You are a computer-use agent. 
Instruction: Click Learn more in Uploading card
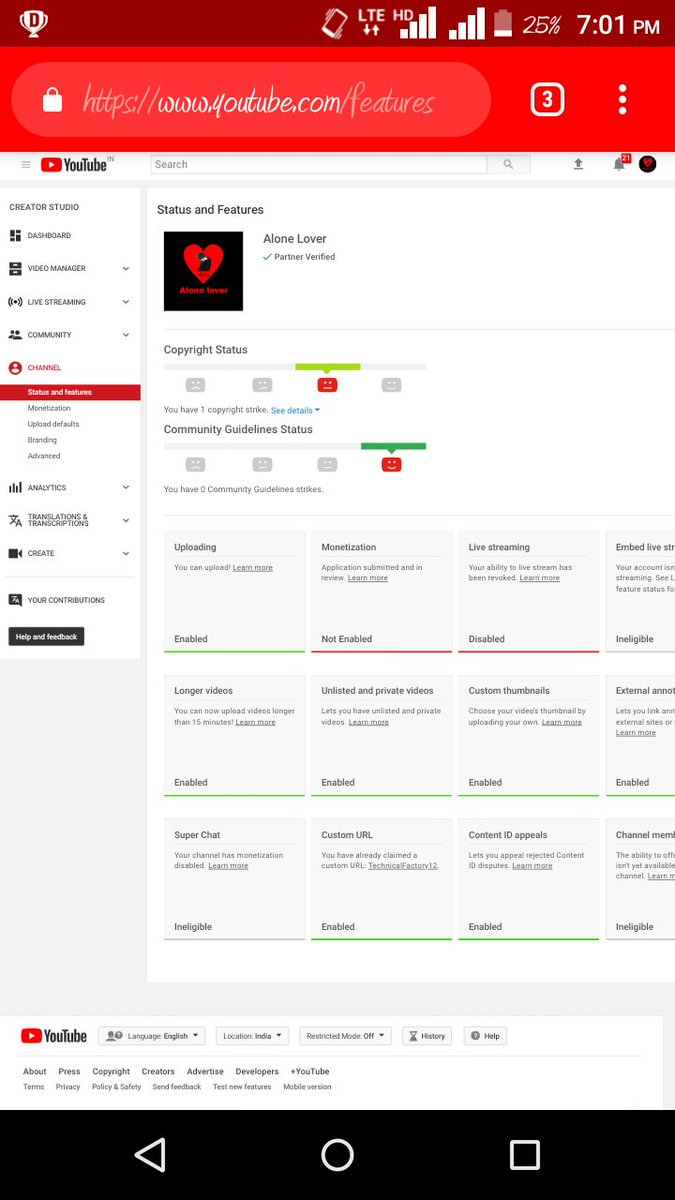point(253,567)
